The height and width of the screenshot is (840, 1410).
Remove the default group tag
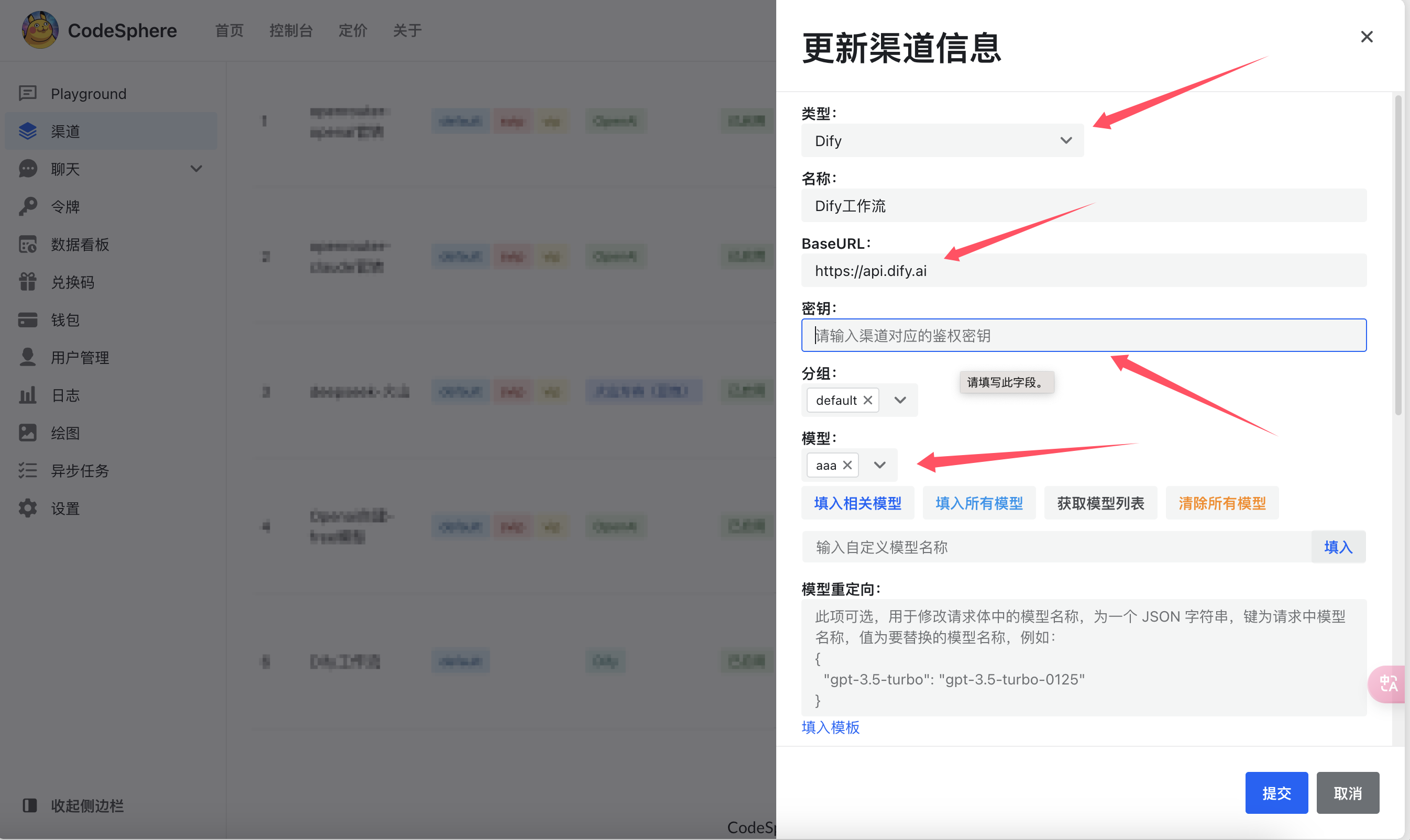868,400
